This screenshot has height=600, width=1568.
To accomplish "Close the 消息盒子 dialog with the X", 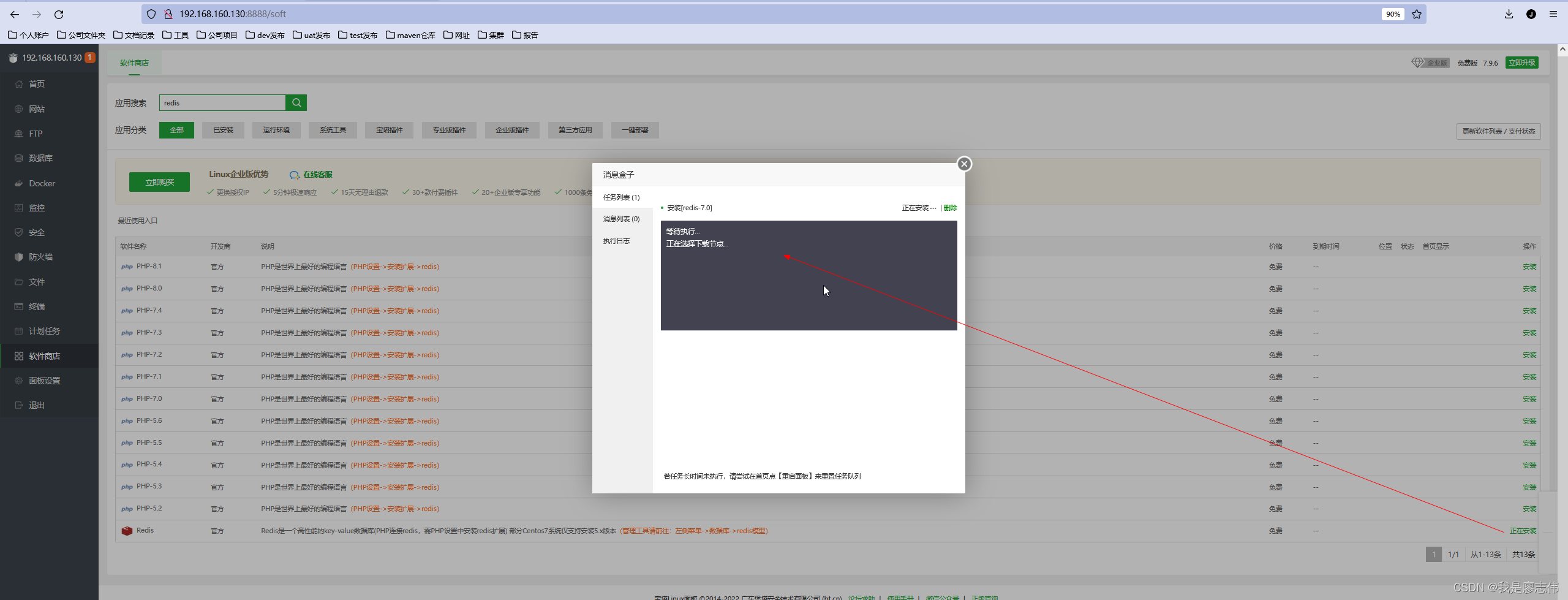I will pos(964,164).
